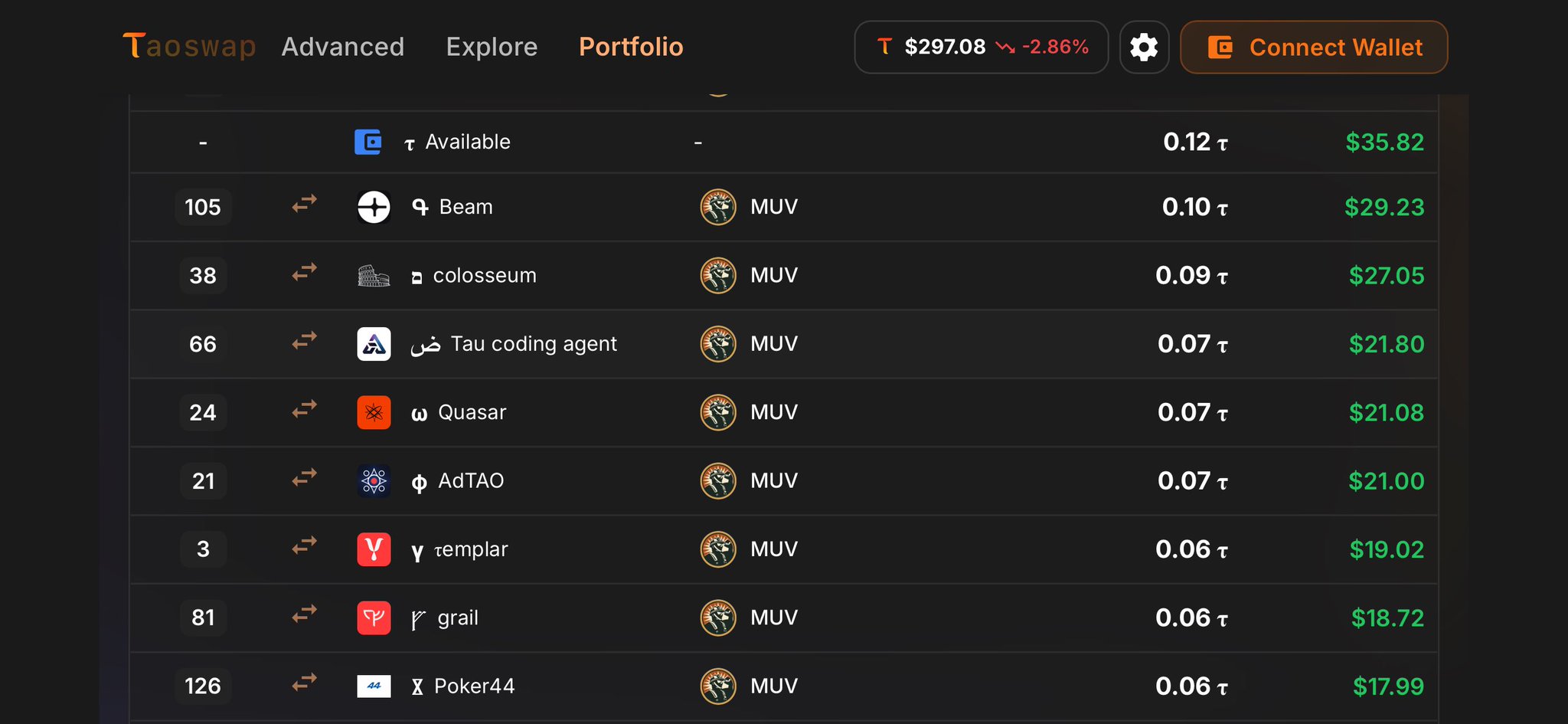Open settings with the gear icon
Viewport: 1568px width, 724px height.
pos(1144,48)
